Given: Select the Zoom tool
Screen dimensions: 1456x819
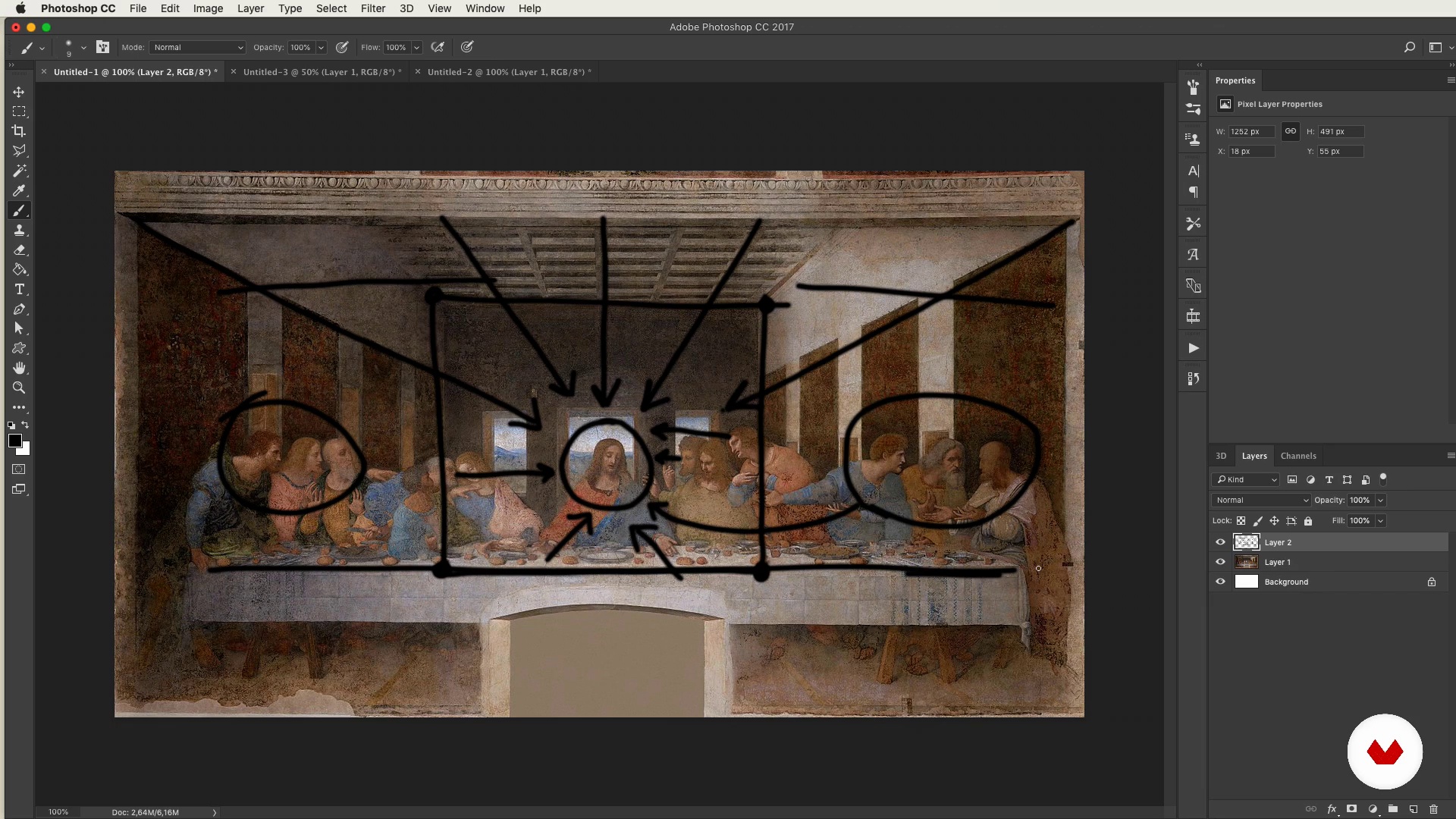Looking at the screenshot, I should click(19, 388).
